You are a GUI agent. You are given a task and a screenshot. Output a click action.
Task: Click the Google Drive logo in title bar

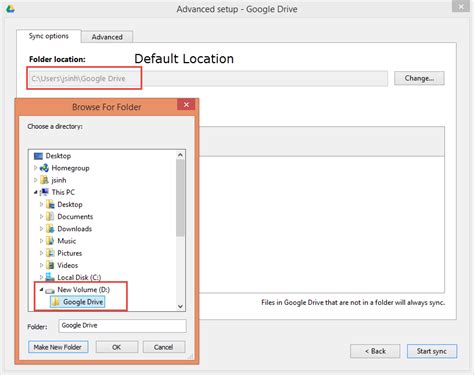10,9
